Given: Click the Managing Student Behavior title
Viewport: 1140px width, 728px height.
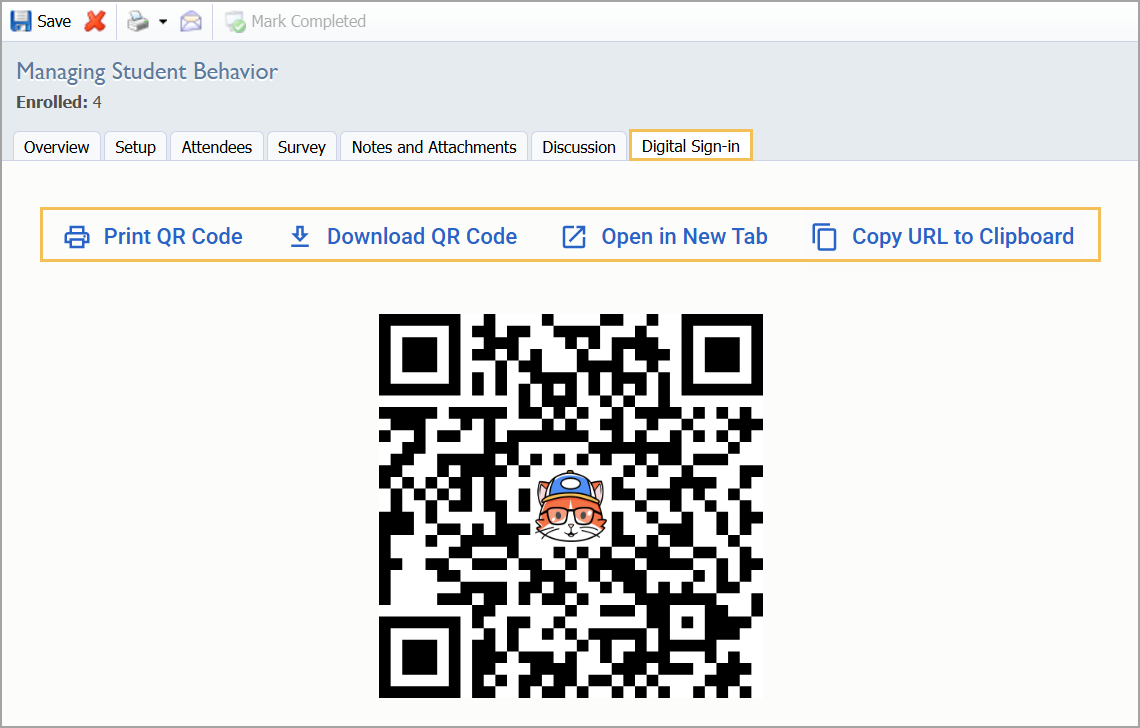Looking at the screenshot, I should pyautogui.click(x=147, y=71).
